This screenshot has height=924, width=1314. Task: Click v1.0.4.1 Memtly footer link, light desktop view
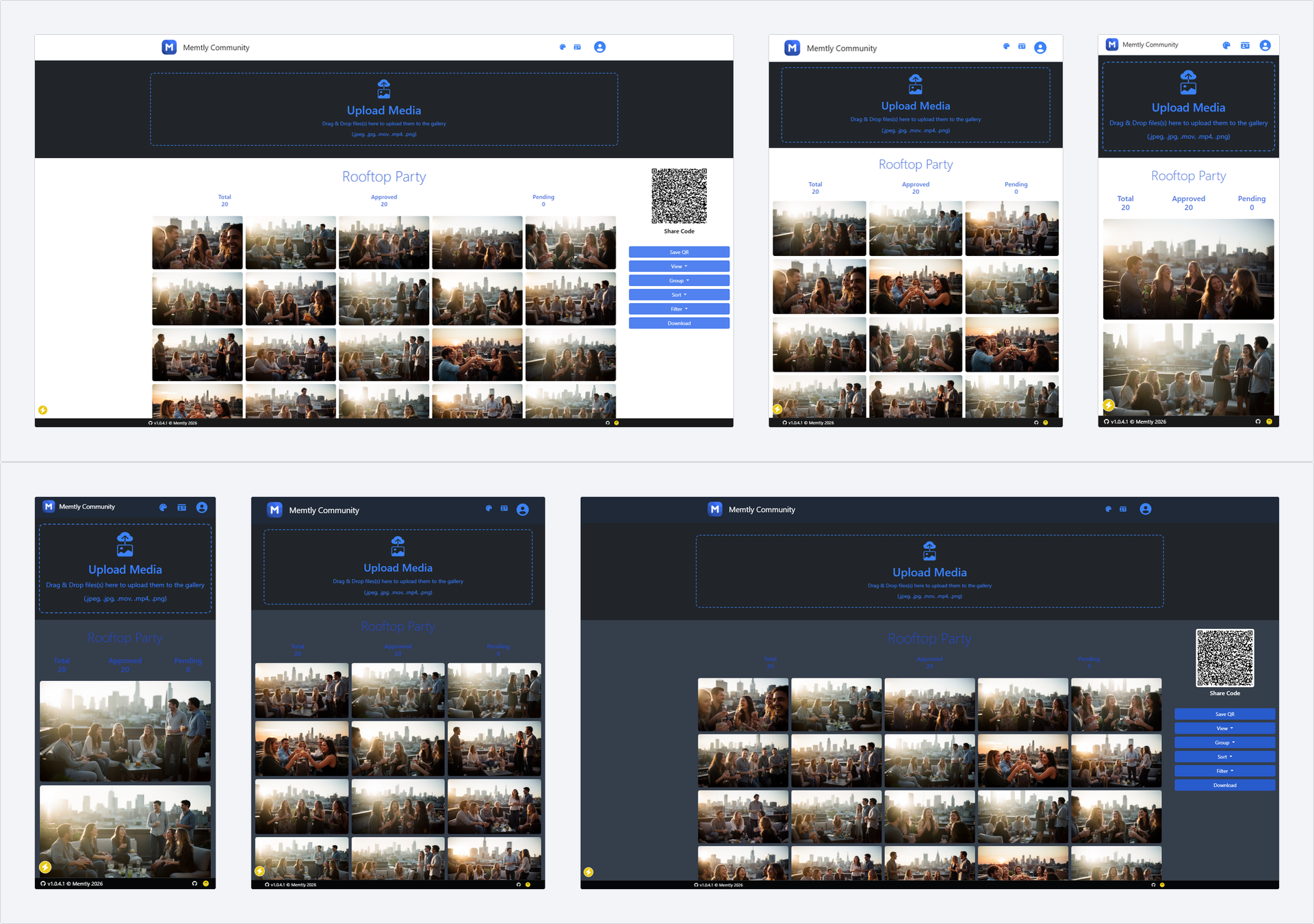(172, 423)
